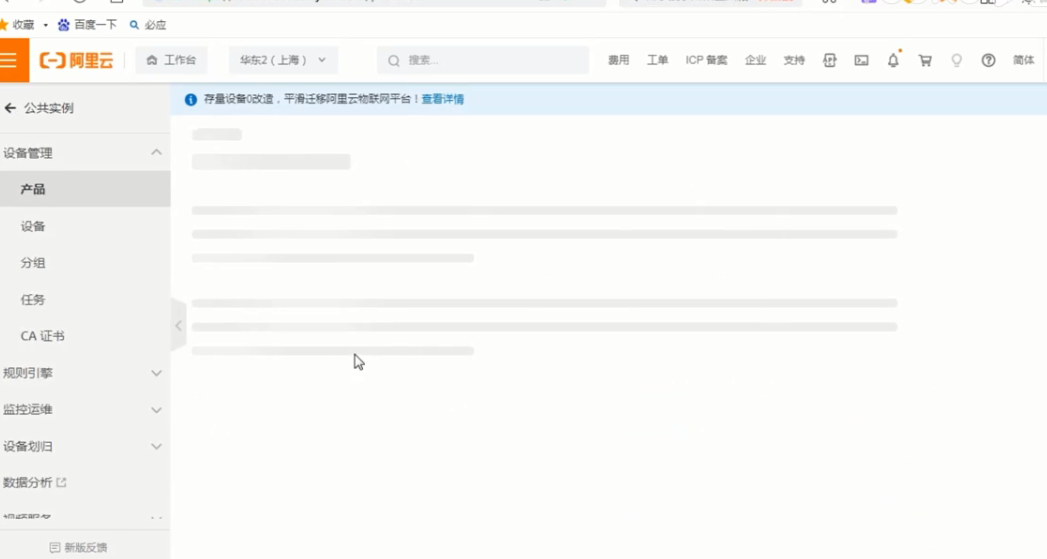1047x559 pixels.
Task: Select 设备 in the sidebar
Action: coord(33,227)
